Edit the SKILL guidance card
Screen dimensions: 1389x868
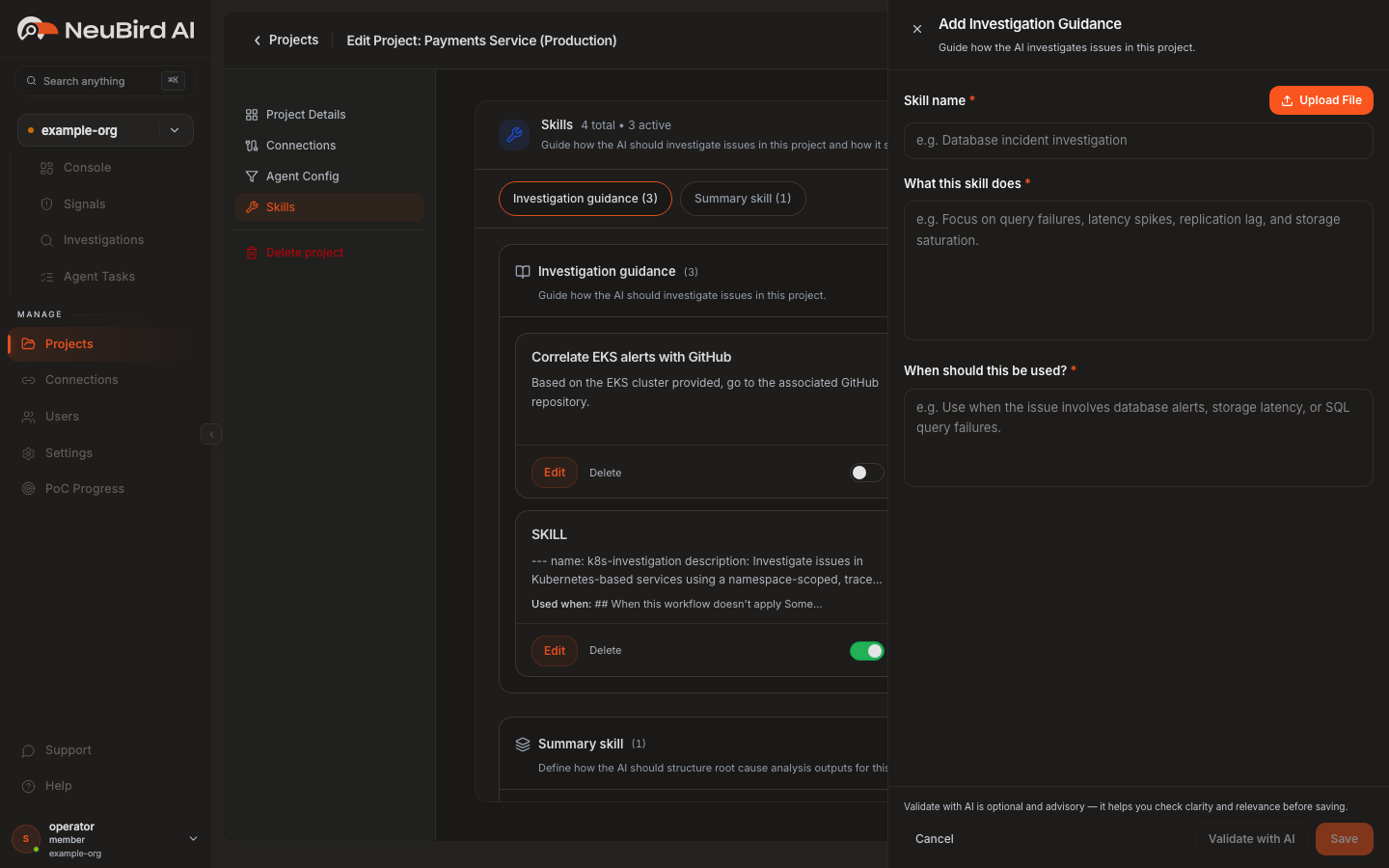(555, 651)
